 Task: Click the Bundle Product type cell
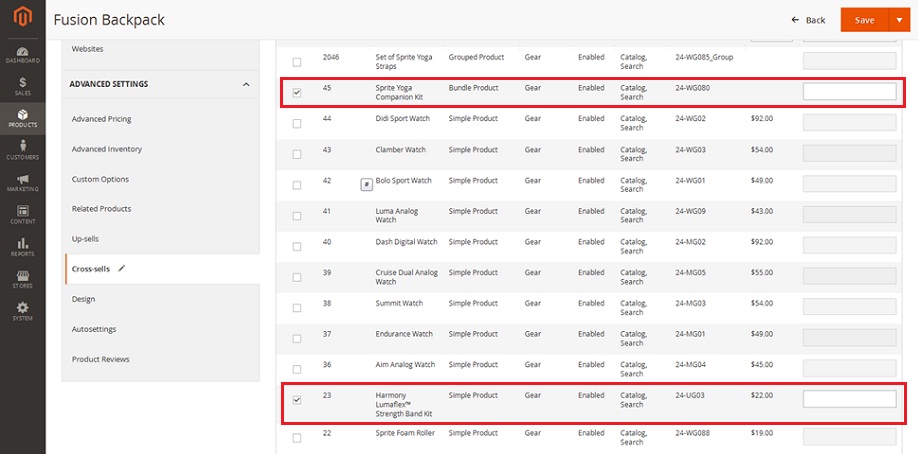coord(474,88)
